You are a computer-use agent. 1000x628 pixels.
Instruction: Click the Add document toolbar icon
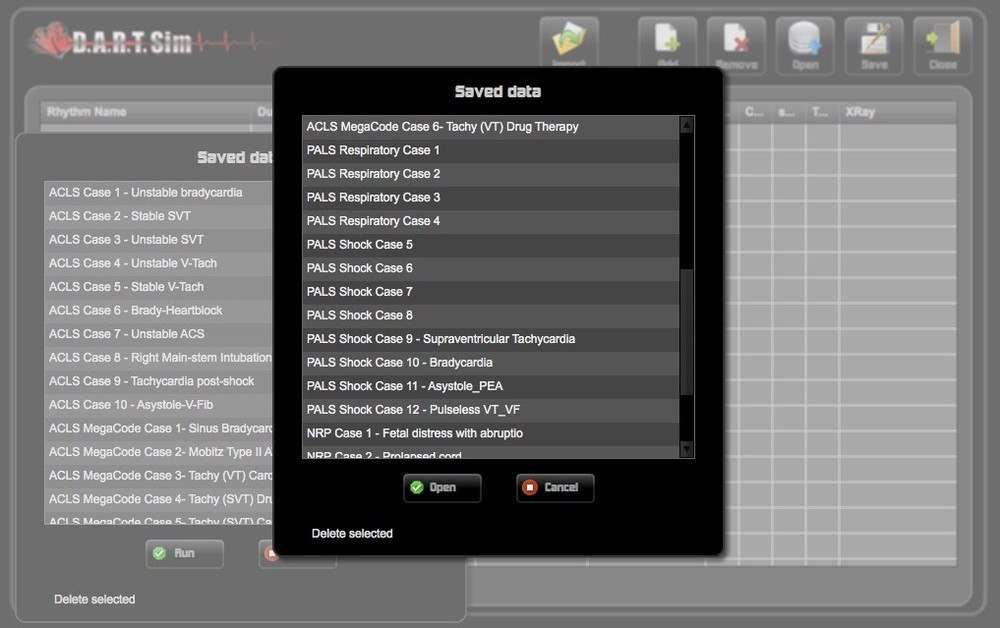click(667, 42)
